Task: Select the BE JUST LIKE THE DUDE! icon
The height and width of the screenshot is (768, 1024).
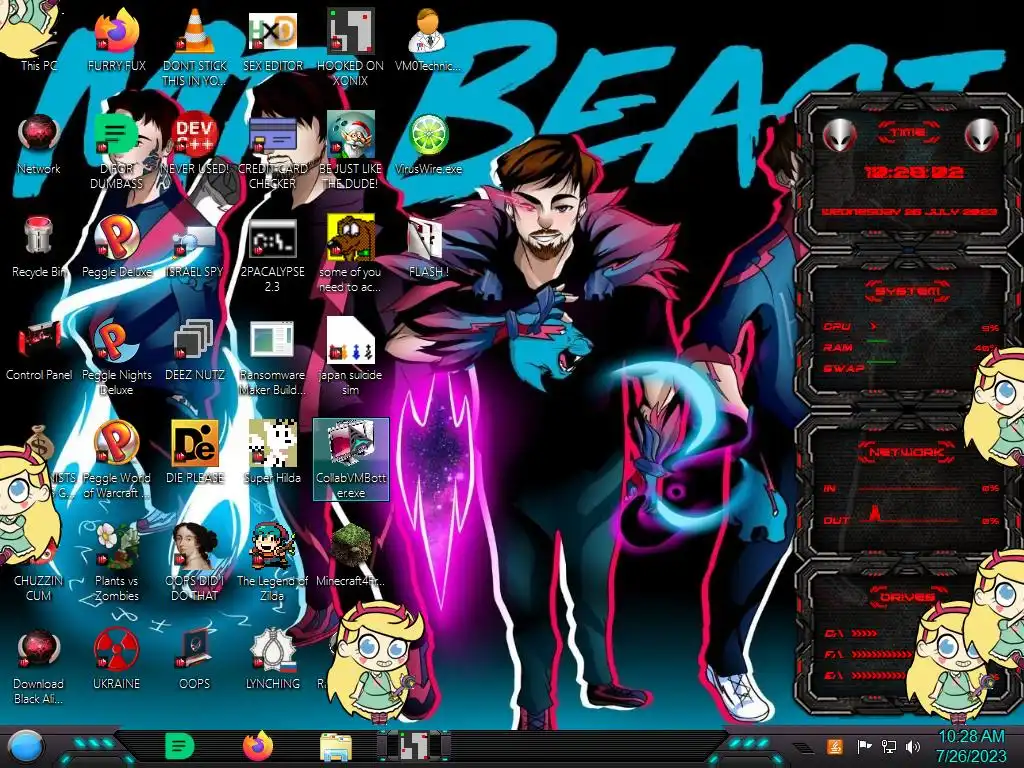Action: click(350, 152)
